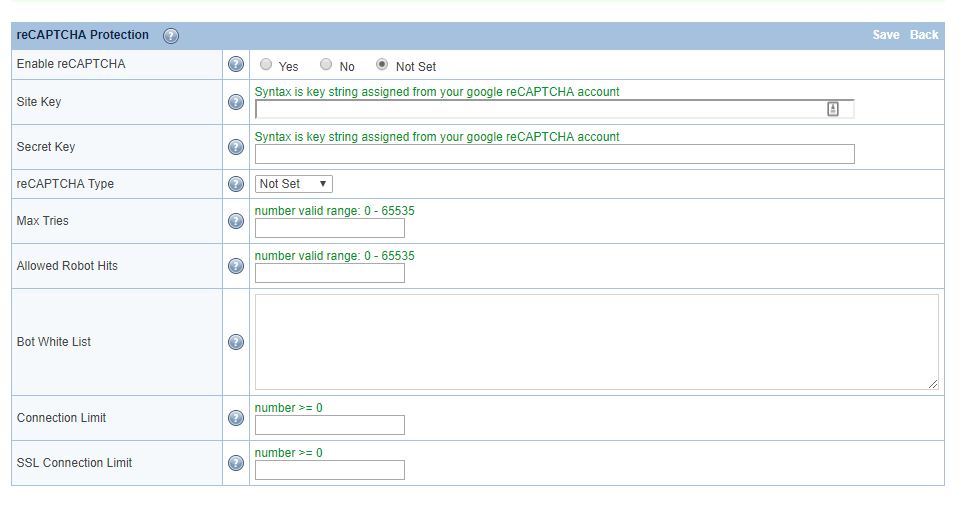Open the reCAPTCHA Type dropdown

[x=294, y=184]
